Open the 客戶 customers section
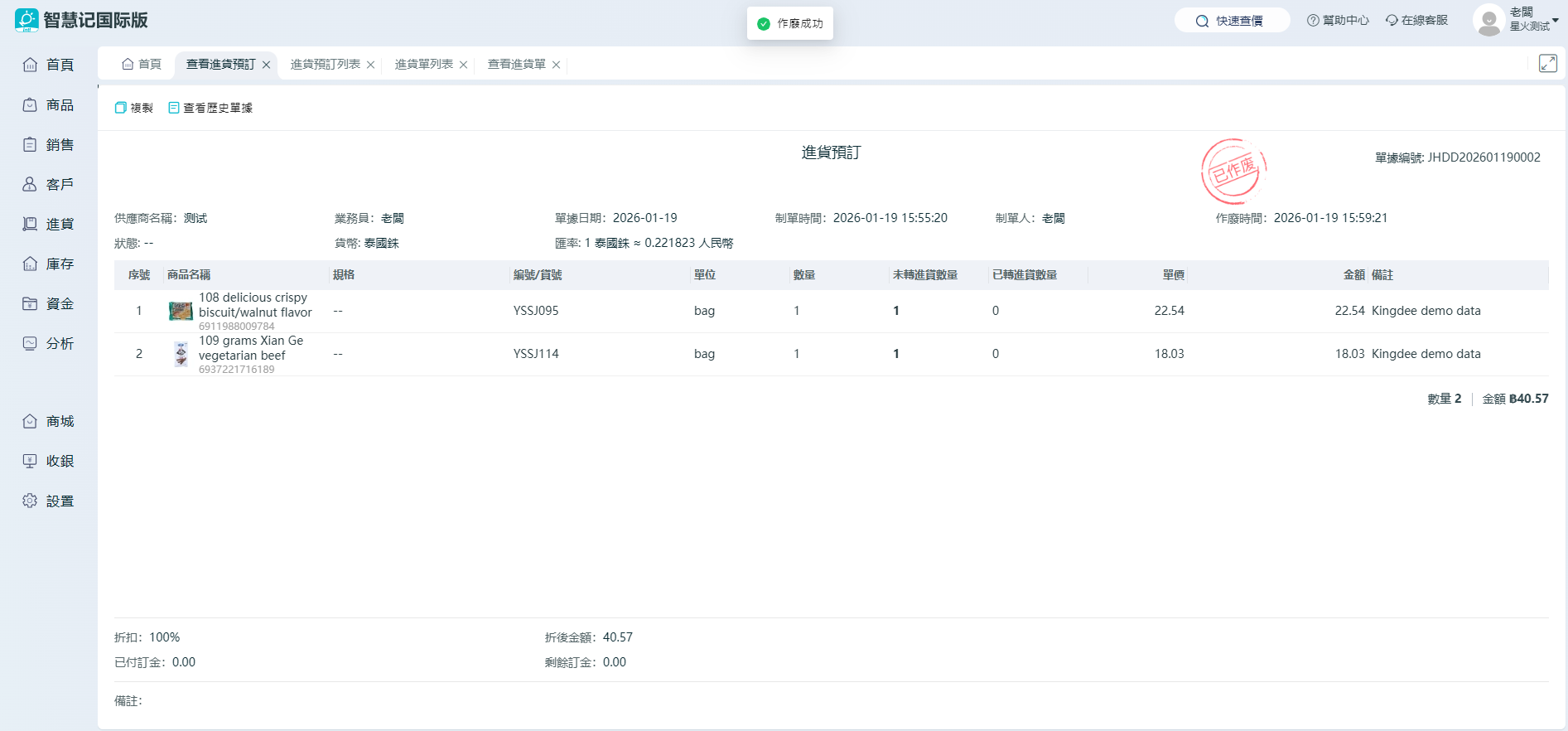The image size is (1568, 731). coord(49,185)
